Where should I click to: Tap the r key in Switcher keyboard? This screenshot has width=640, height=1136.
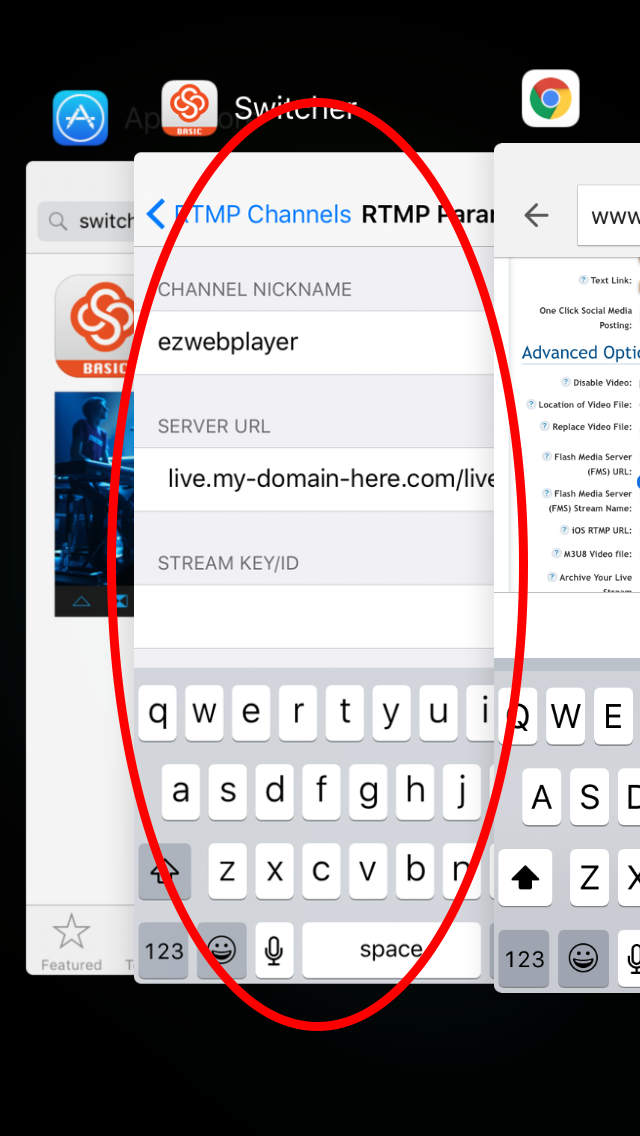[298, 714]
